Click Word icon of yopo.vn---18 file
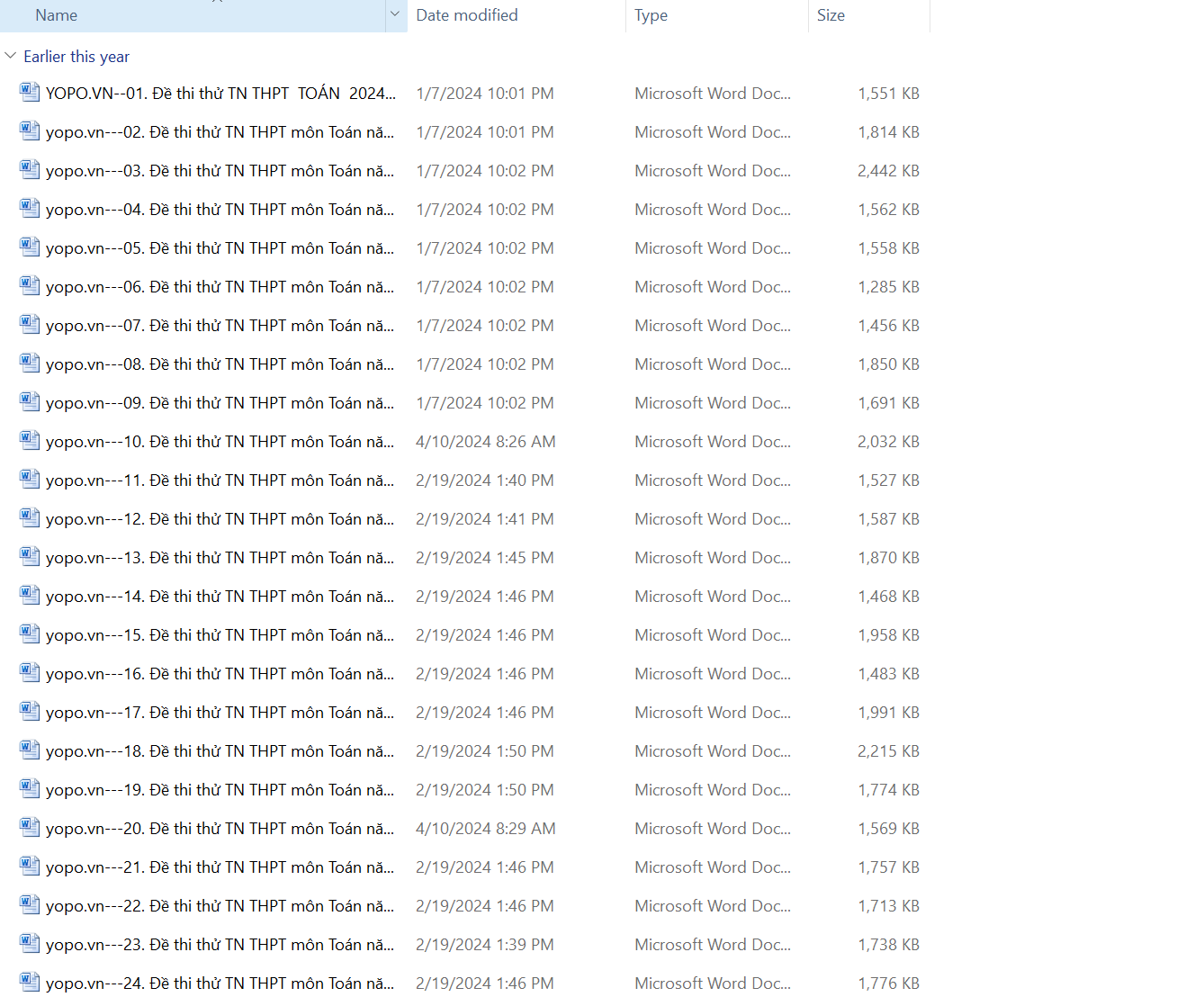Viewport: 1204px width, 997px height. pyautogui.click(x=30, y=750)
